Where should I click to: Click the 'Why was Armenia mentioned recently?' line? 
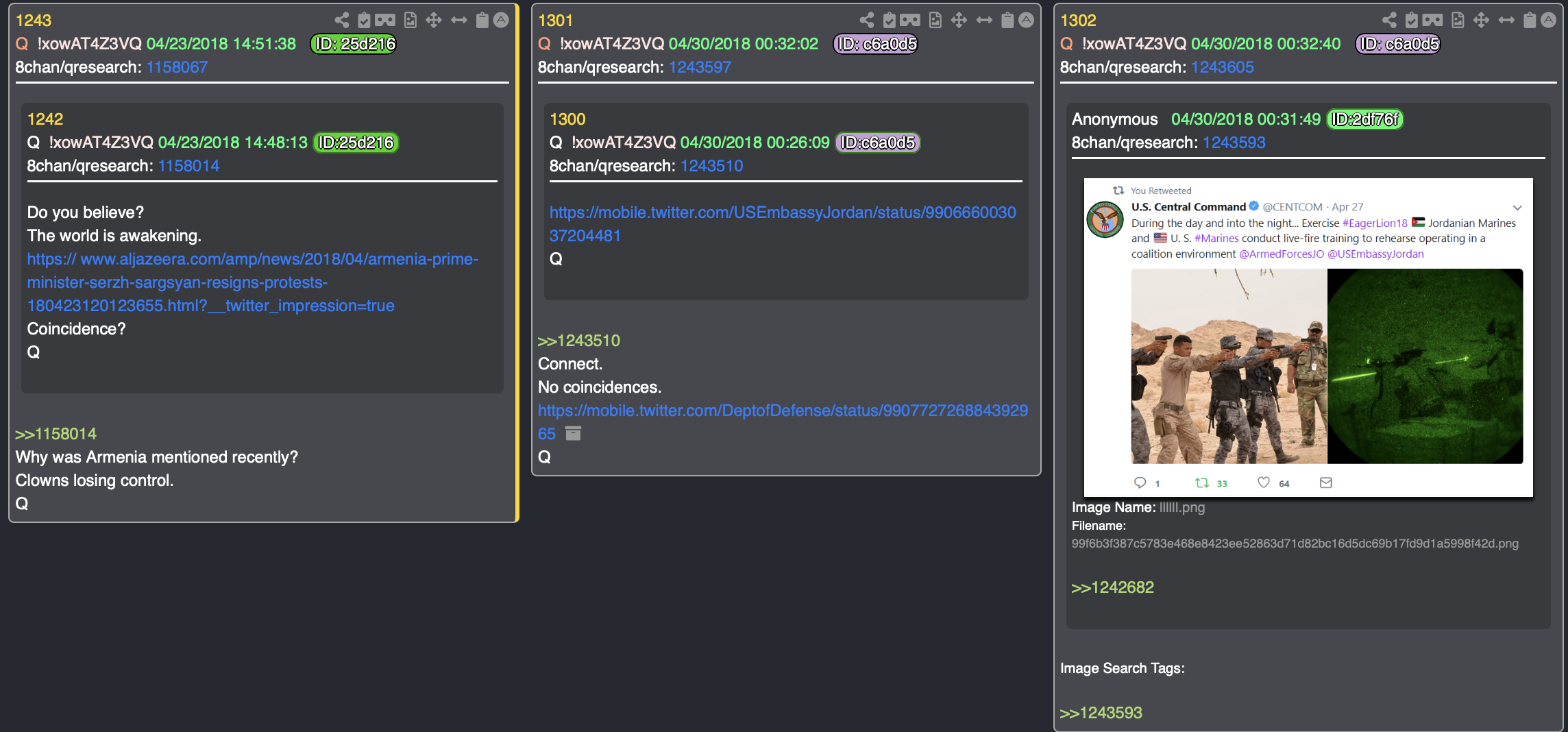click(x=156, y=457)
